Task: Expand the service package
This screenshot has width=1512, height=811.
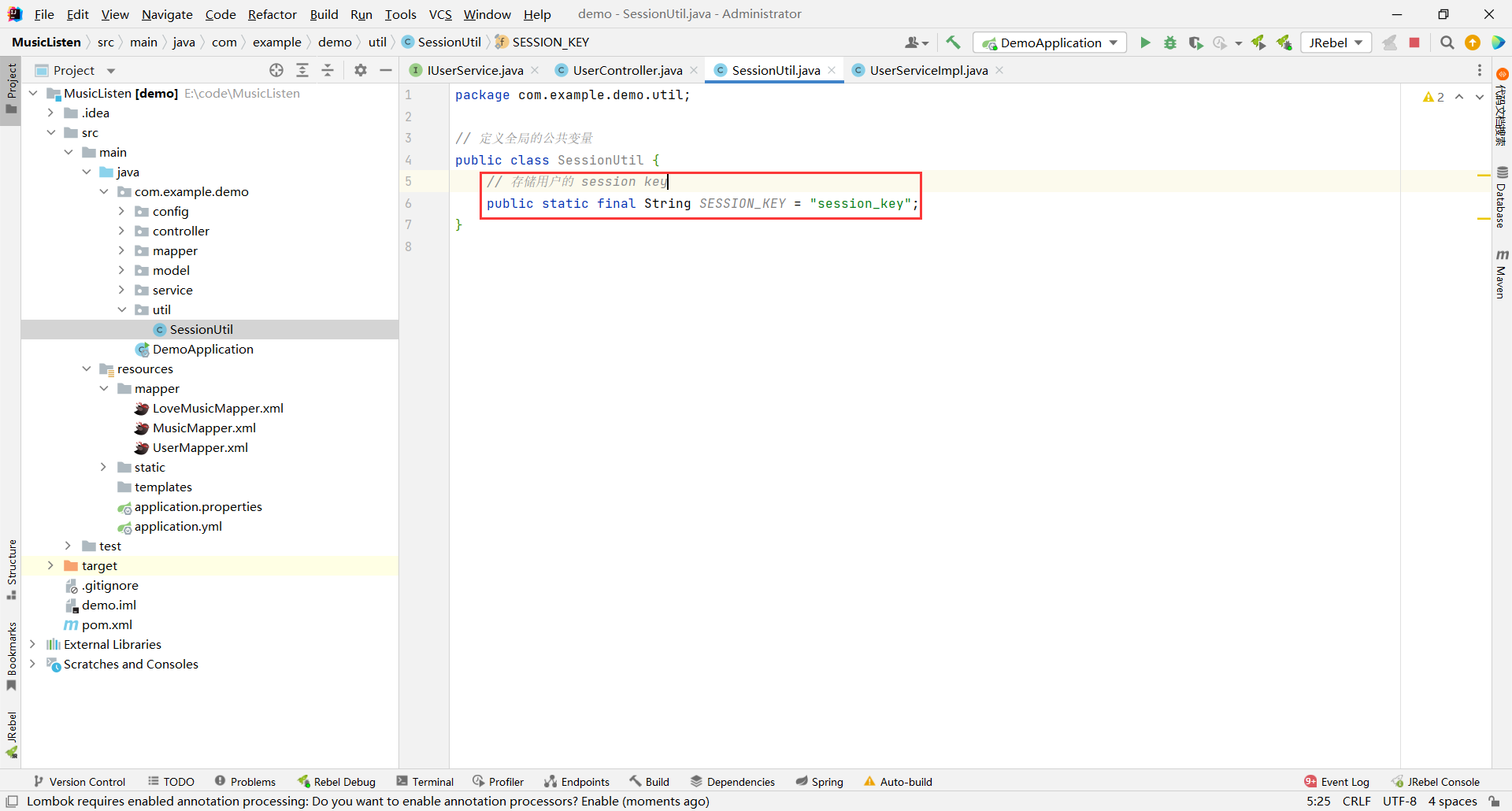Action: tap(121, 290)
